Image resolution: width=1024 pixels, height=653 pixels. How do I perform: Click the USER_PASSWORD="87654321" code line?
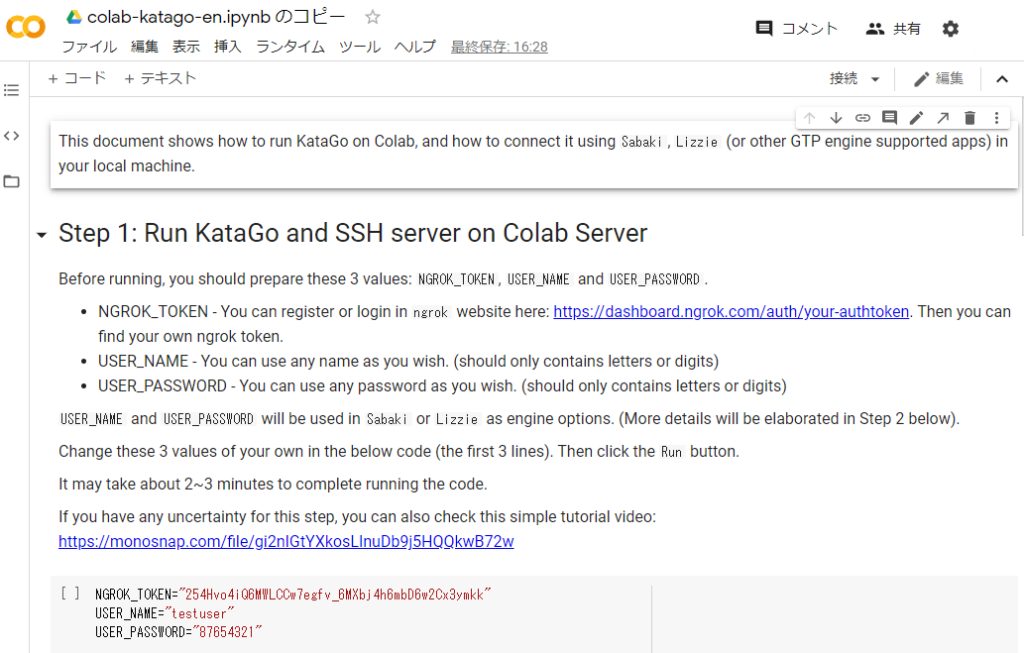[x=178, y=631]
